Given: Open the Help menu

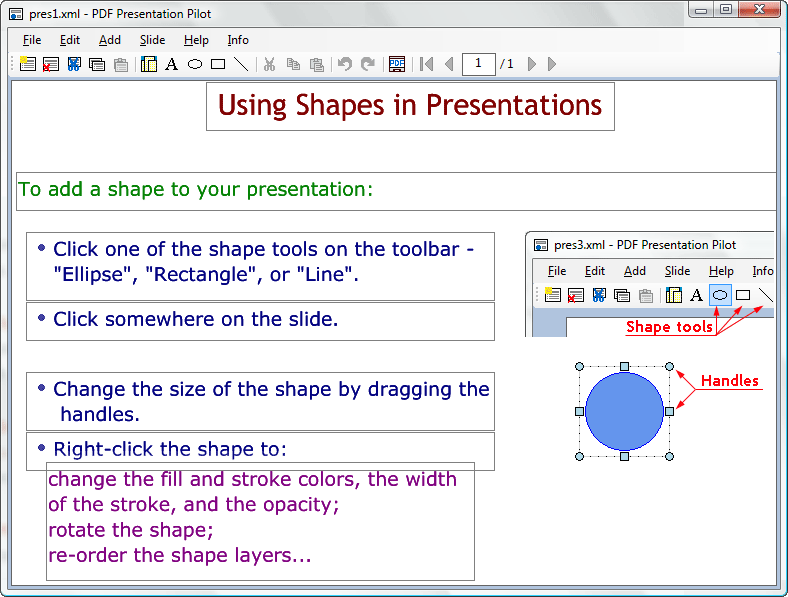Looking at the screenshot, I should click(196, 40).
